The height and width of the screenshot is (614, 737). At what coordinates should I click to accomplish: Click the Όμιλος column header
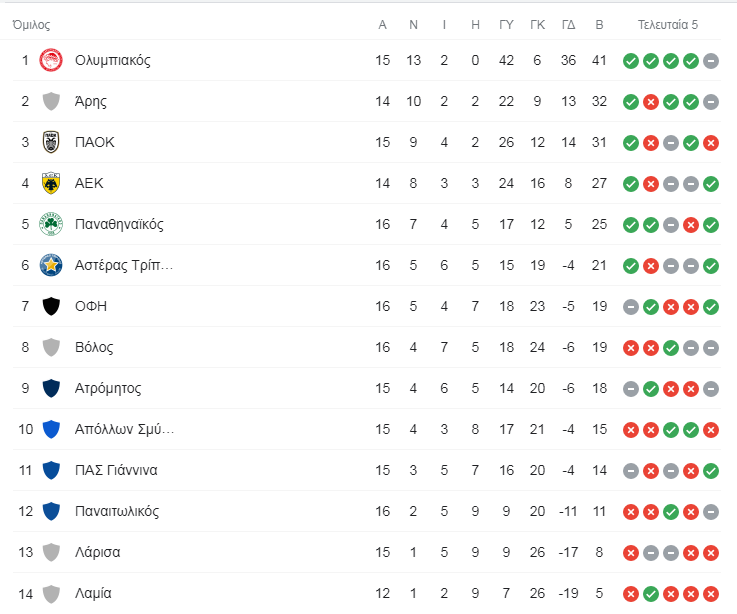coord(31,24)
